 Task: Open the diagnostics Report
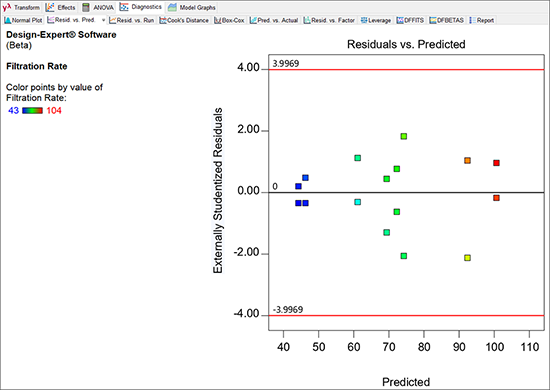coord(482,20)
